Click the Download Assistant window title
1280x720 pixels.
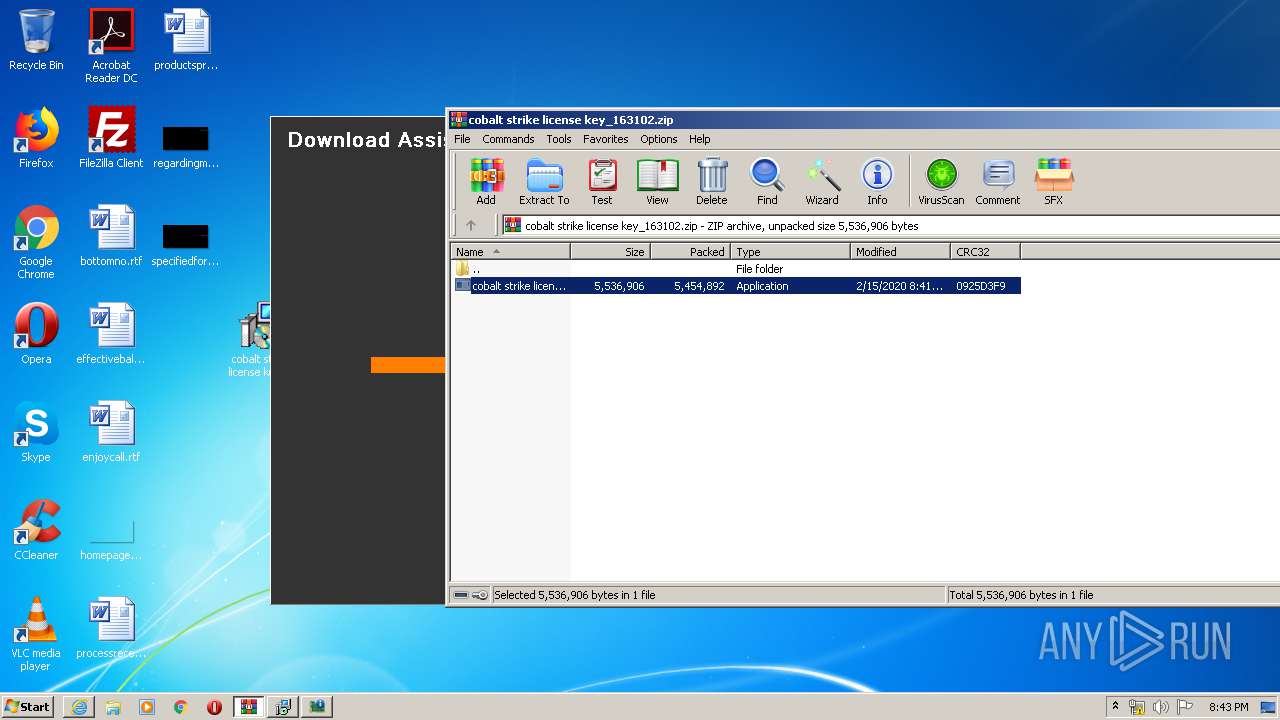coord(366,140)
